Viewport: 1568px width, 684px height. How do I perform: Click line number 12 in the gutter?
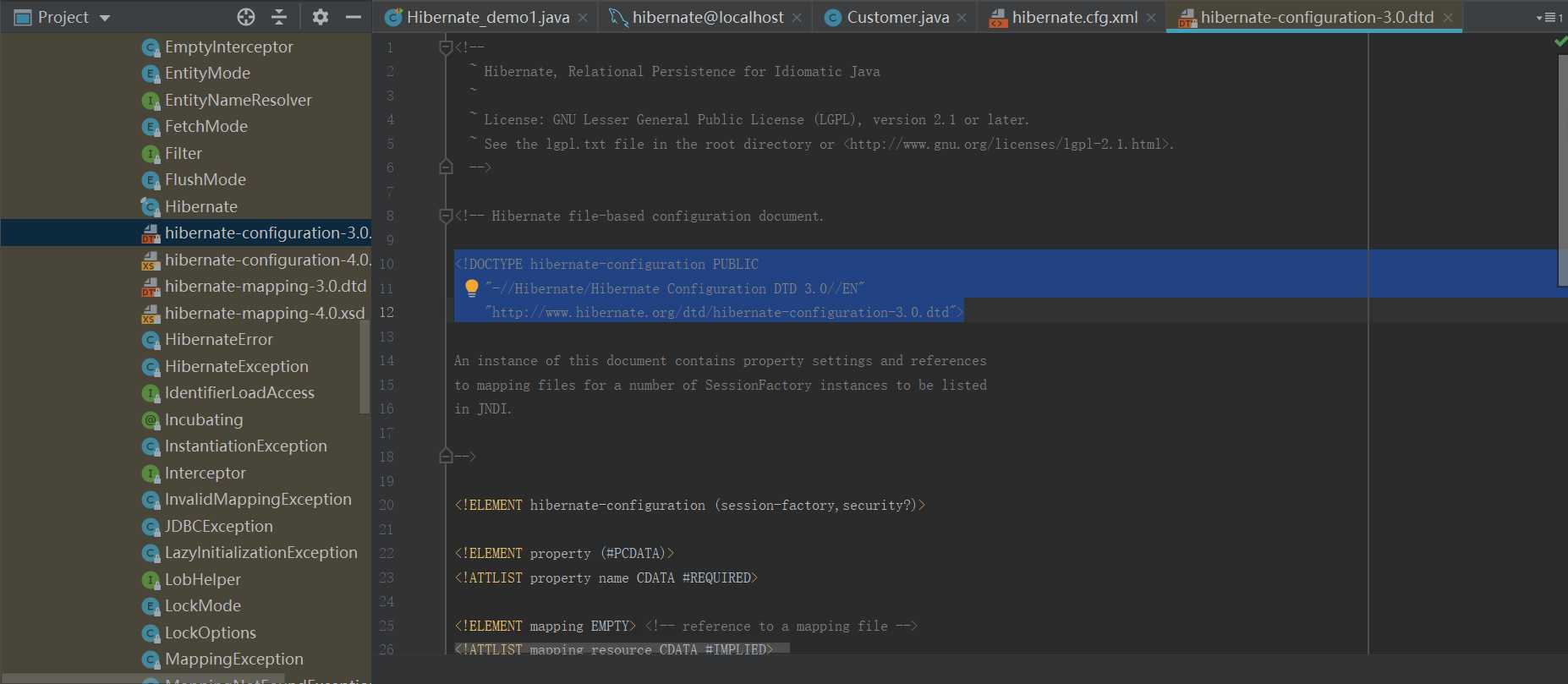click(387, 313)
